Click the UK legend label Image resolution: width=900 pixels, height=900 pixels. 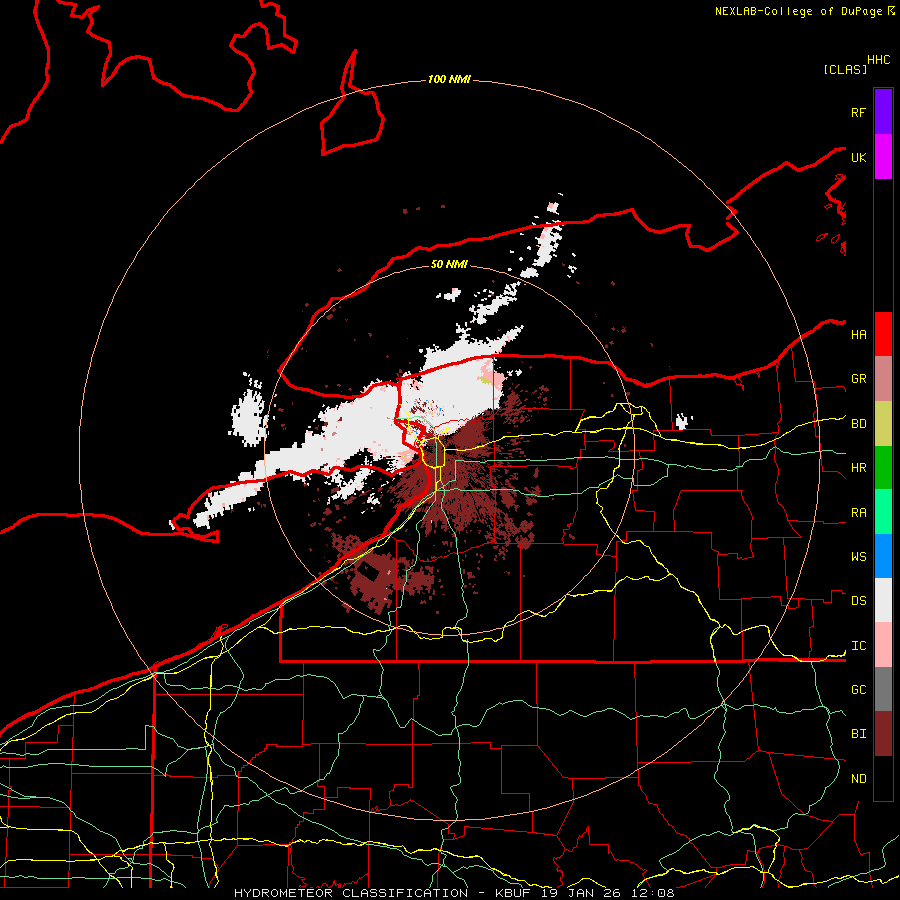(x=858, y=157)
